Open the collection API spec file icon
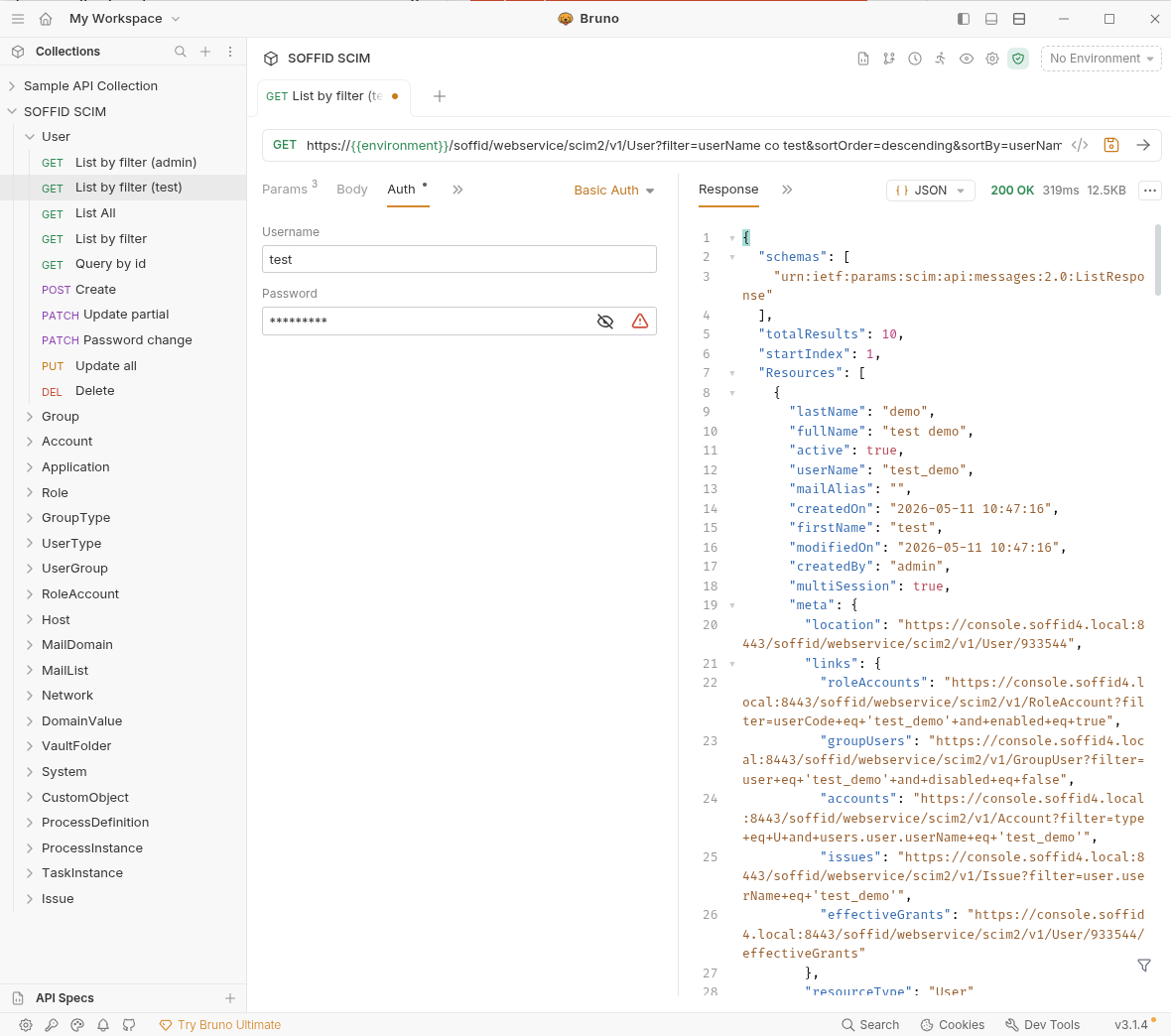The image size is (1171, 1036). point(863,59)
